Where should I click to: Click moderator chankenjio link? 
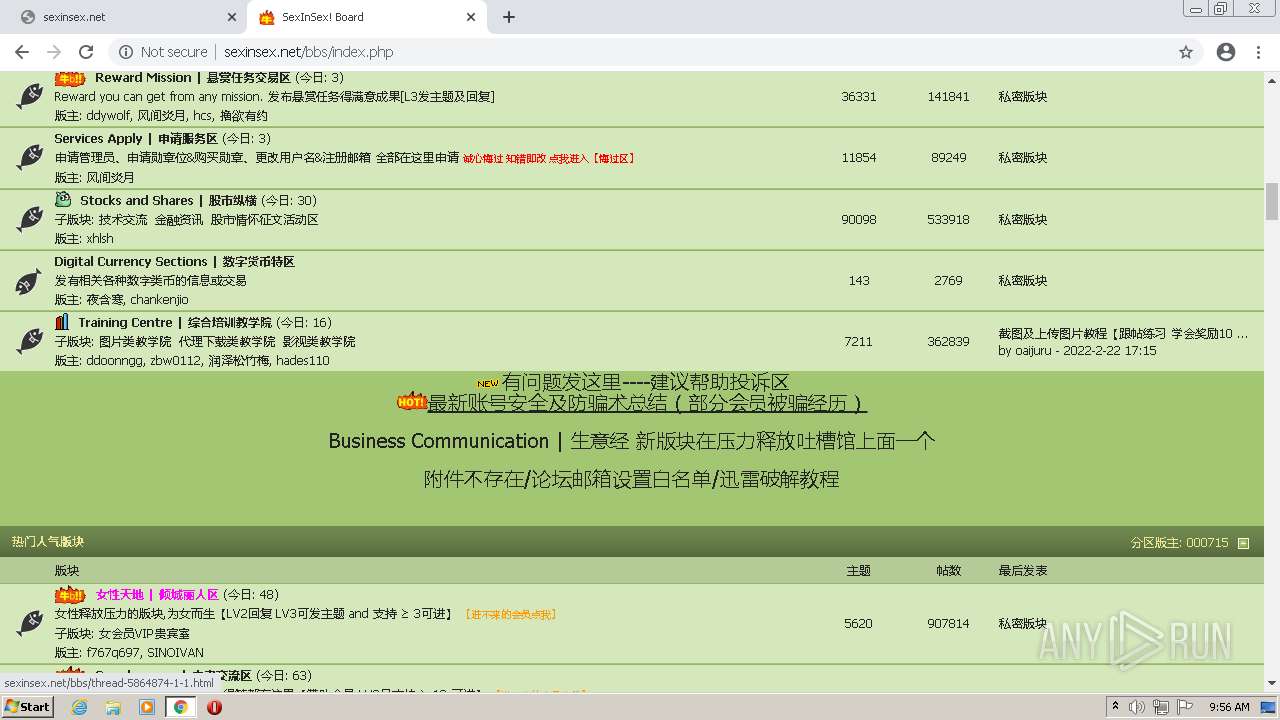158,299
